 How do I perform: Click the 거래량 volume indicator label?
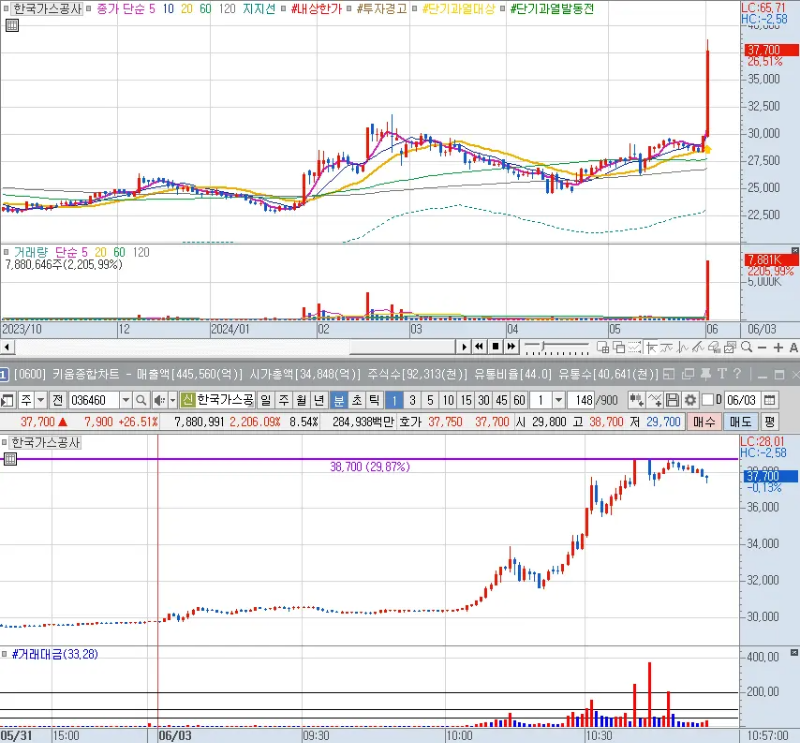30,252
